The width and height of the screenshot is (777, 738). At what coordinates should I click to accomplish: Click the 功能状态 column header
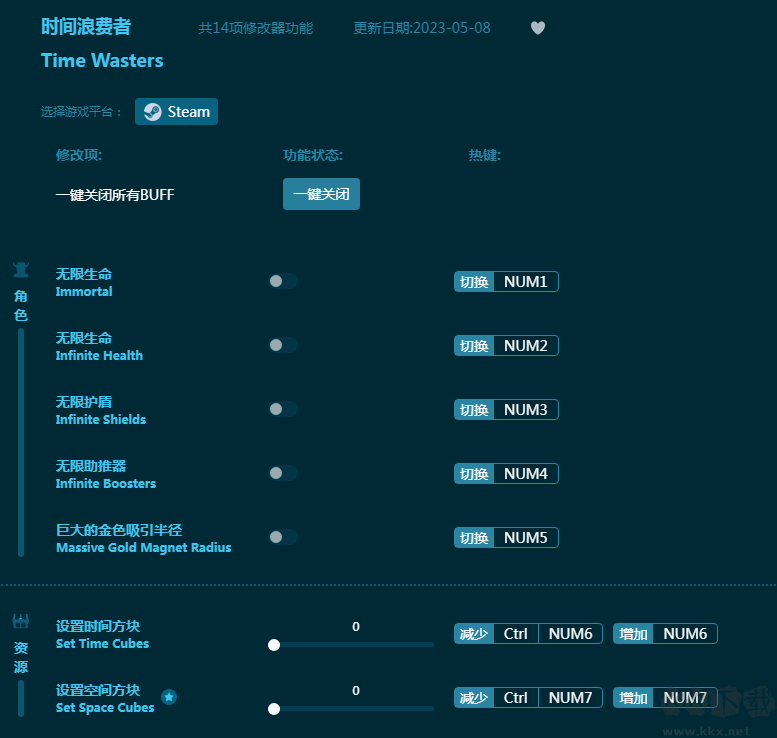pos(313,155)
